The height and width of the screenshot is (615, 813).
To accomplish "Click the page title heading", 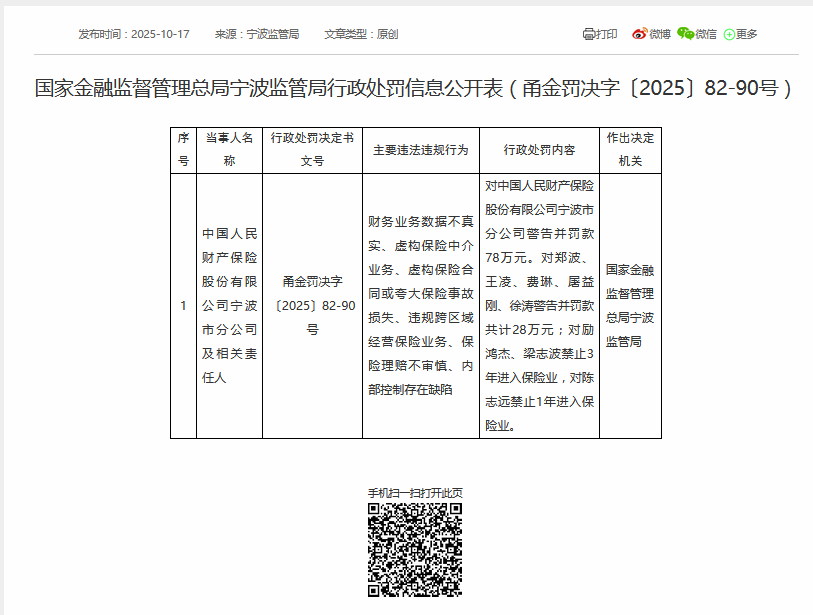I will pyautogui.click(x=414, y=88).
